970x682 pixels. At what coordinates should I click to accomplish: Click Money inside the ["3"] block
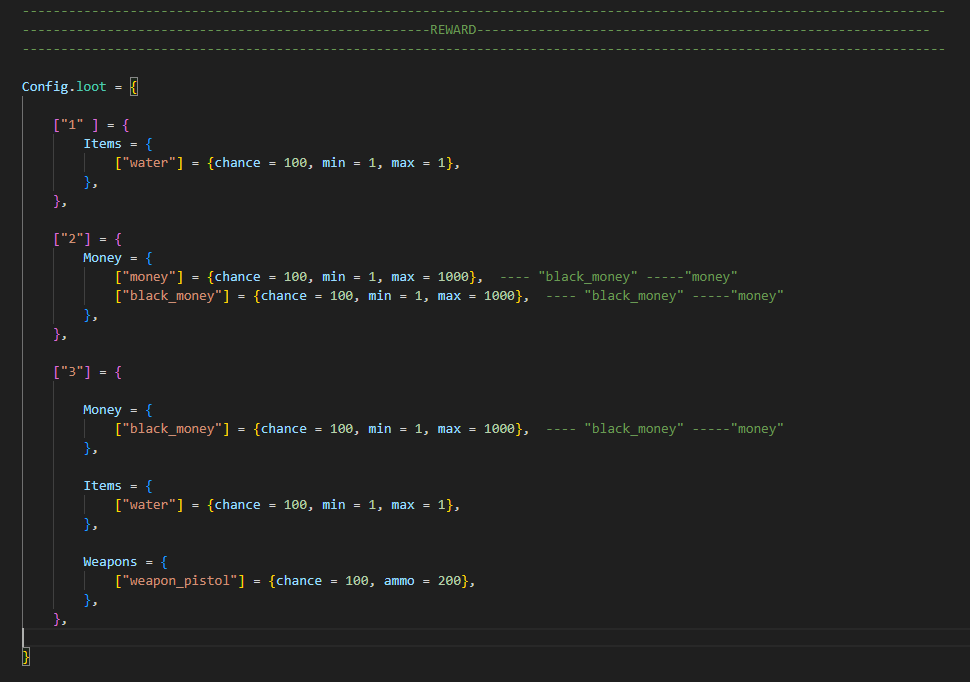point(103,410)
